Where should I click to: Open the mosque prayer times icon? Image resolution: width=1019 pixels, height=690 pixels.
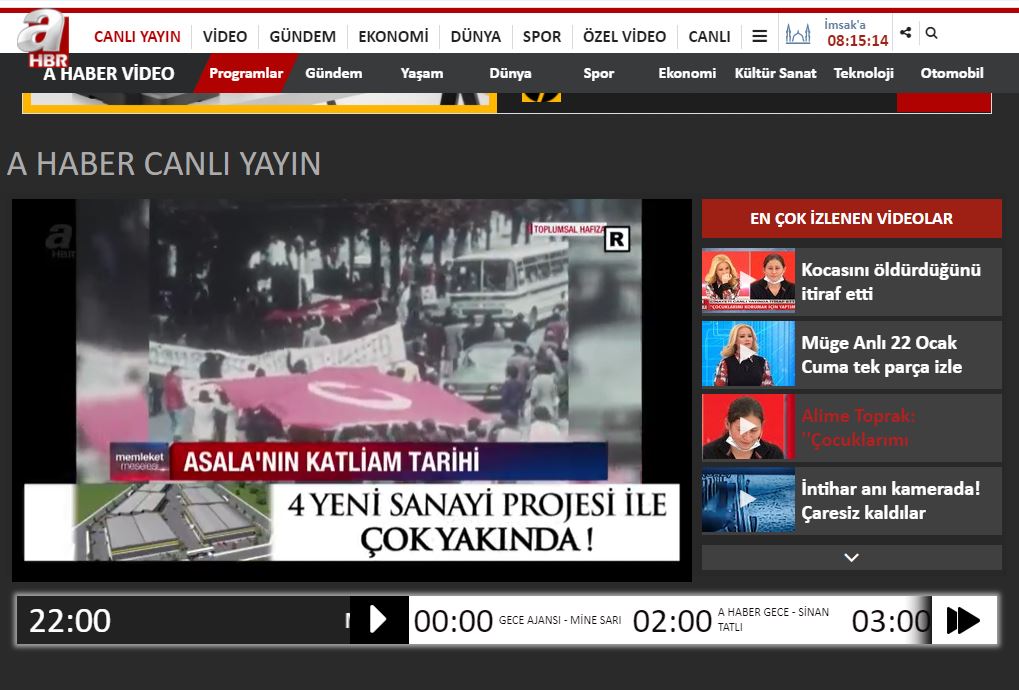tap(798, 34)
